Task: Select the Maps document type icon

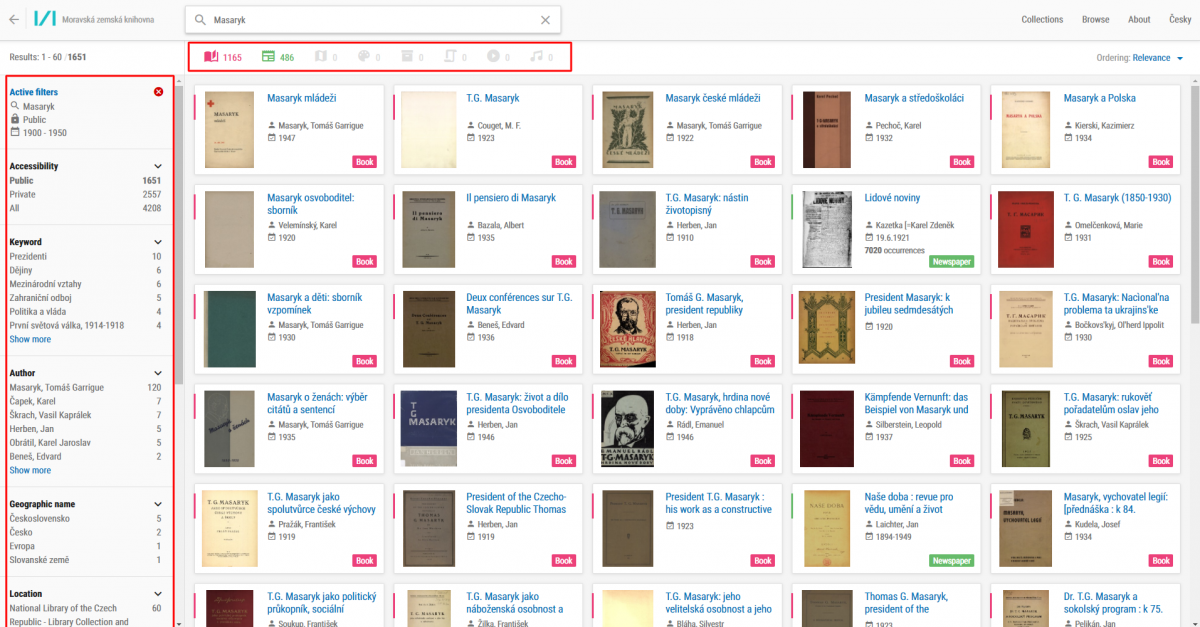Action: pyautogui.click(x=322, y=57)
